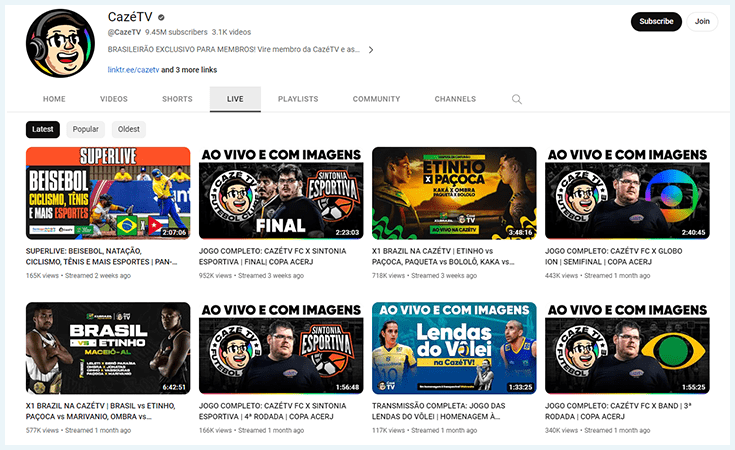Open the Sintonia Esportiva FINAL thumbnail
735x450 pixels.
tap(281, 193)
